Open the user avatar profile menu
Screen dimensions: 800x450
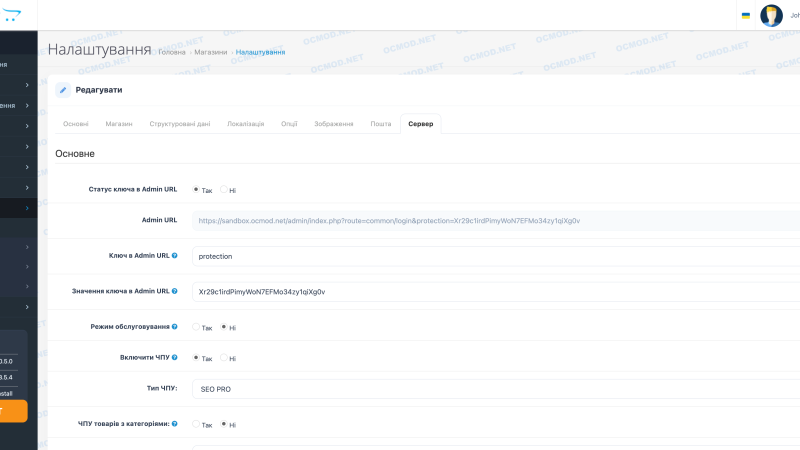[x=771, y=15]
